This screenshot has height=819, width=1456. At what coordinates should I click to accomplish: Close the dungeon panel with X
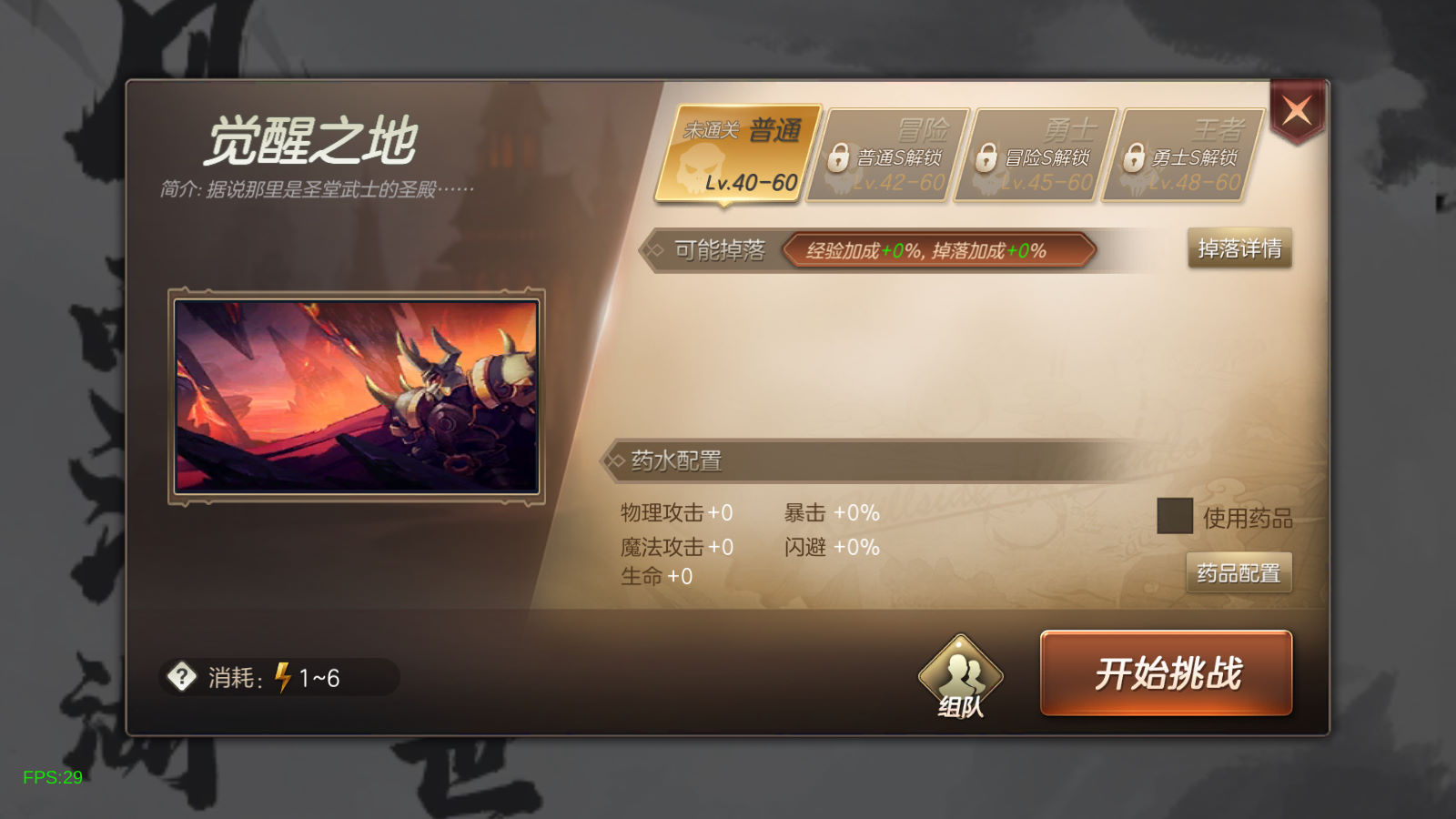pos(1297,111)
